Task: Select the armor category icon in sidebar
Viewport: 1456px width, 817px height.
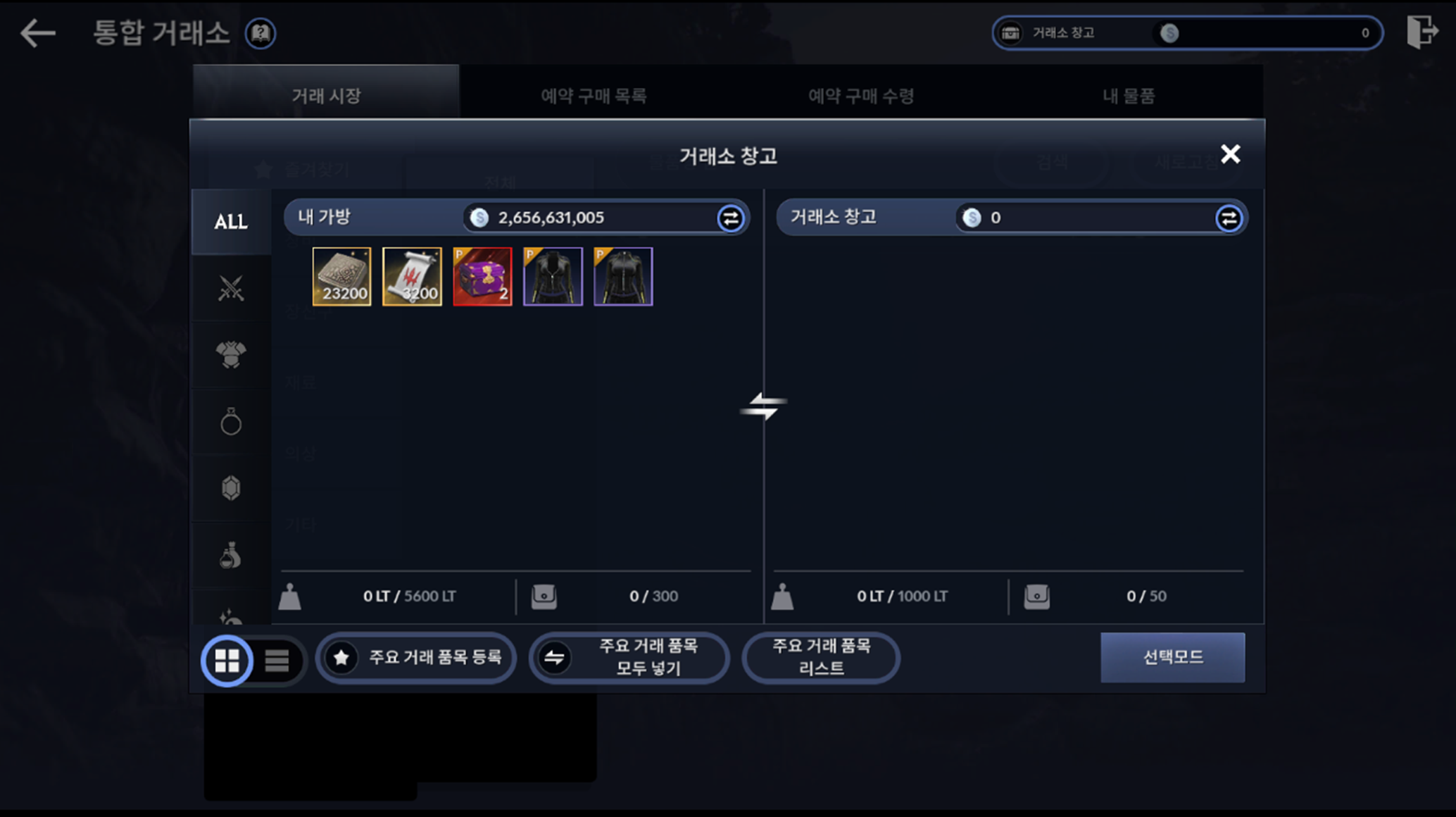Action: pos(231,355)
